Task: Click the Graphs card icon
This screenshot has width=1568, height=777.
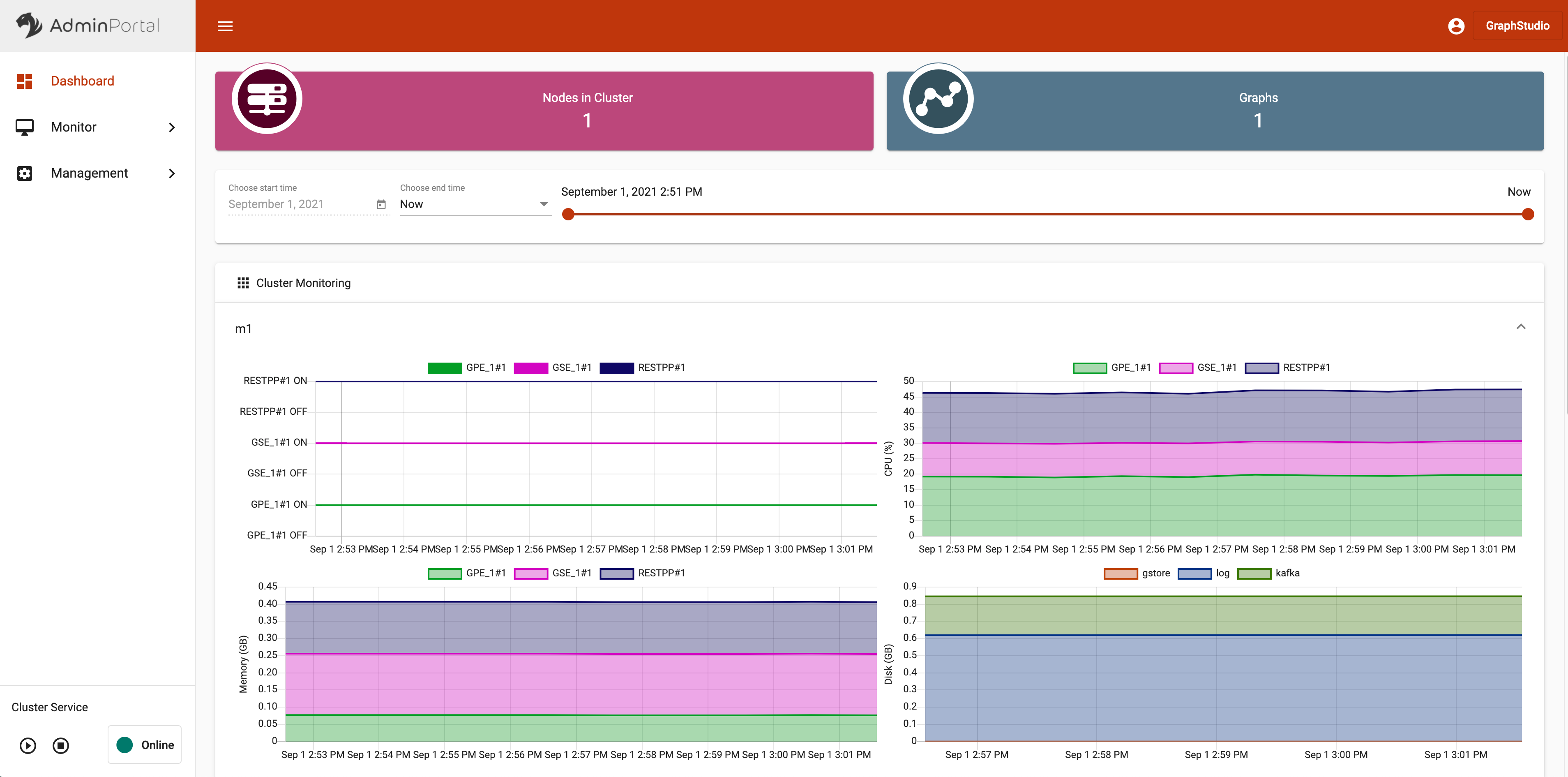Action: (x=937, y=99)
